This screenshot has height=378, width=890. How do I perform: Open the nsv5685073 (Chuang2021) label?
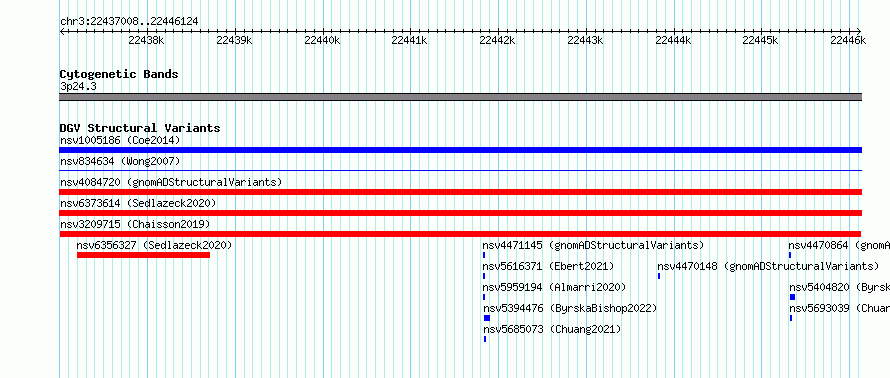[552, 329]
